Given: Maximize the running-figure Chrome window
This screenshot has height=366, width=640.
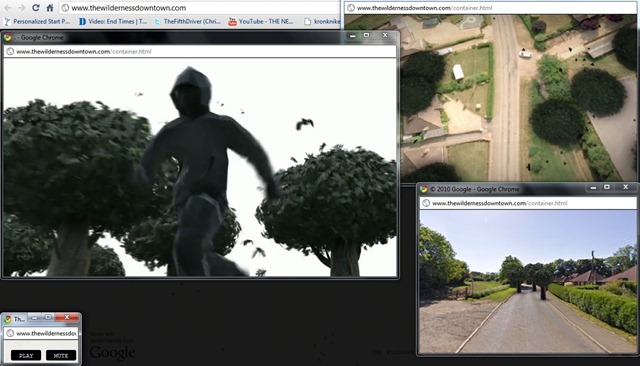Looking at the screenshot, I should tap(367, 35).
